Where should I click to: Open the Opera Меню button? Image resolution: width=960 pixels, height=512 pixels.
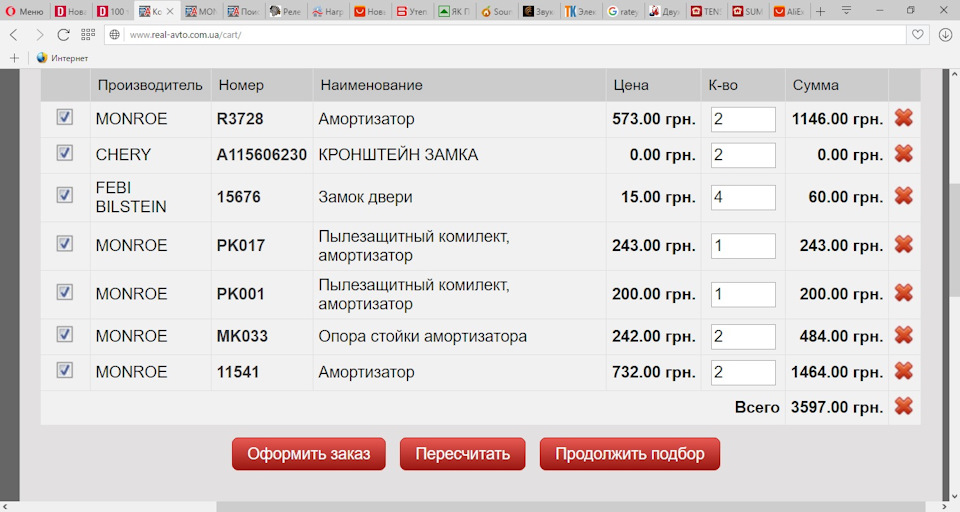click(x=24, y=11)
